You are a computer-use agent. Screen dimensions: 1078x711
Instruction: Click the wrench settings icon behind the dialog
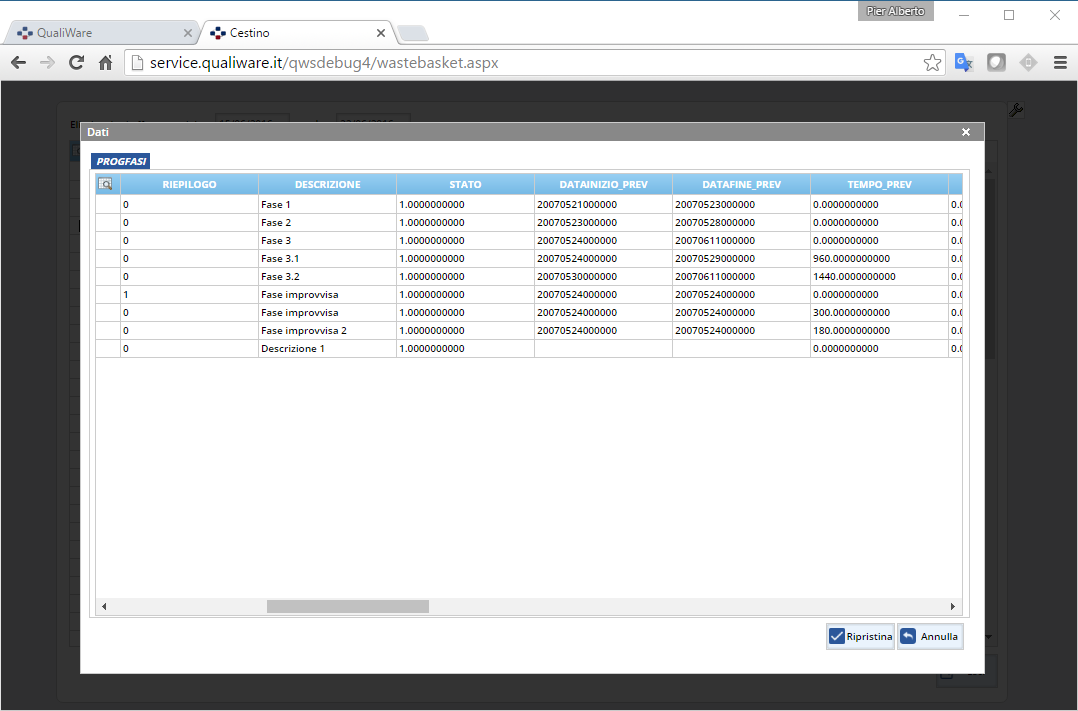[1015, 111]
